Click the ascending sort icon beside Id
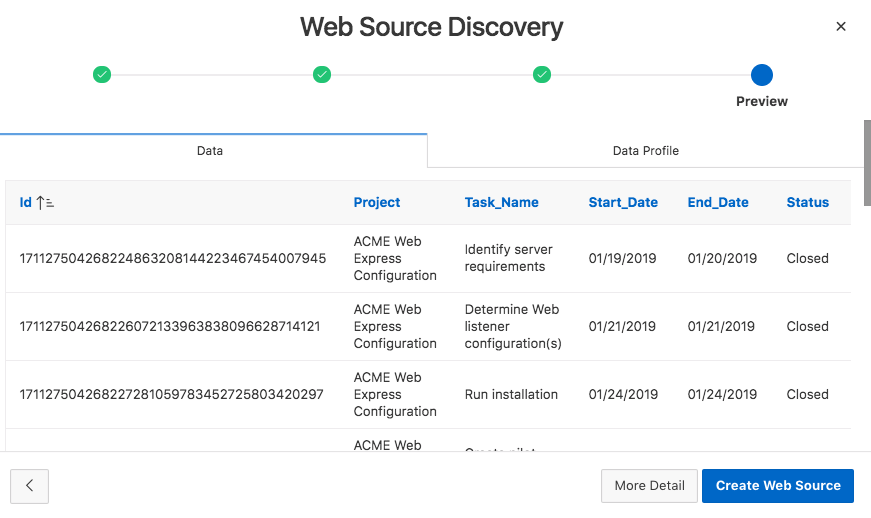The height and width of the screenshot is (518, 871). click(45, 203)
